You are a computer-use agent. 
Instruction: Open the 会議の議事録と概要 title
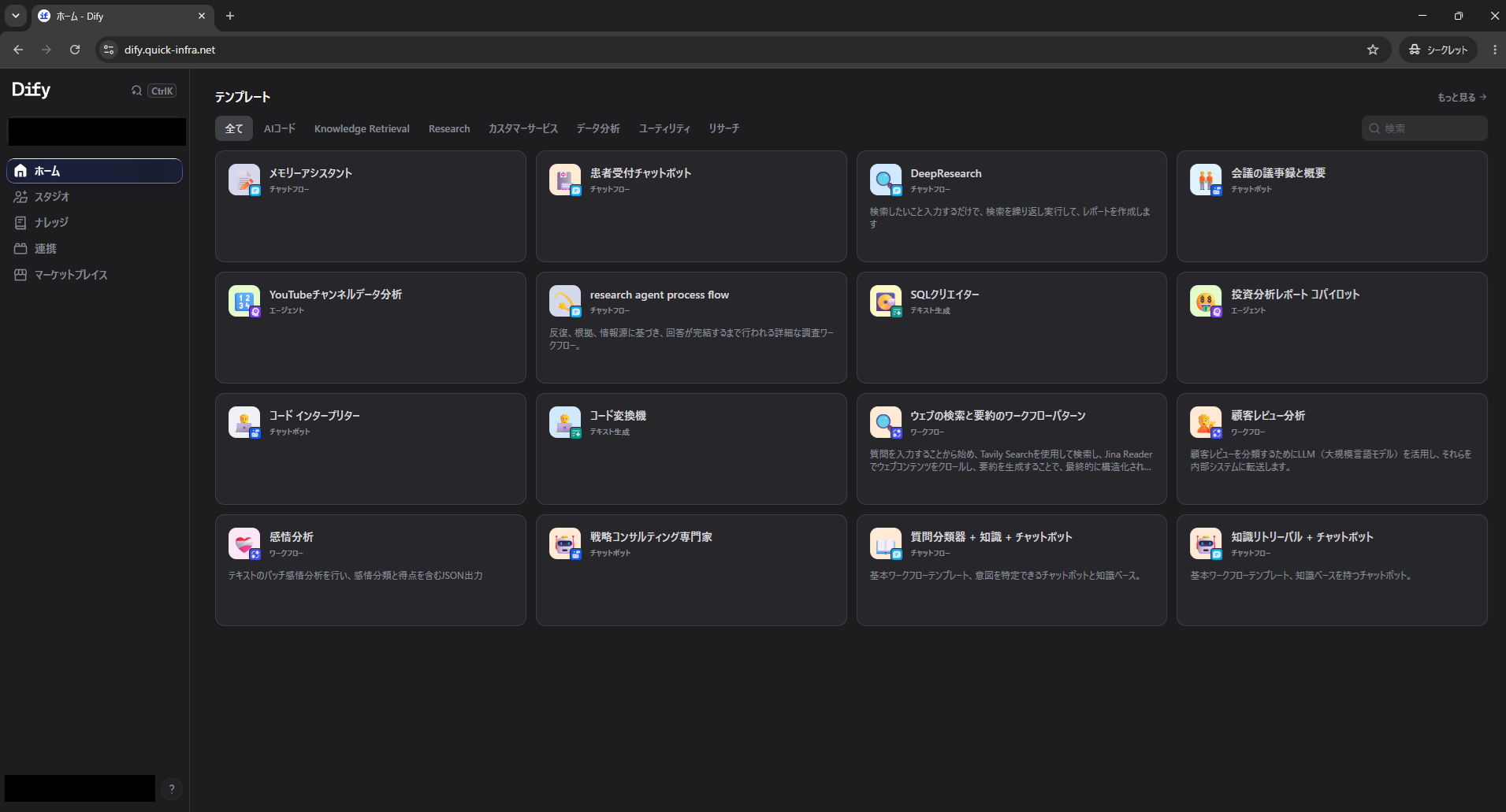pyautogui.click(x=1278, y=173)
